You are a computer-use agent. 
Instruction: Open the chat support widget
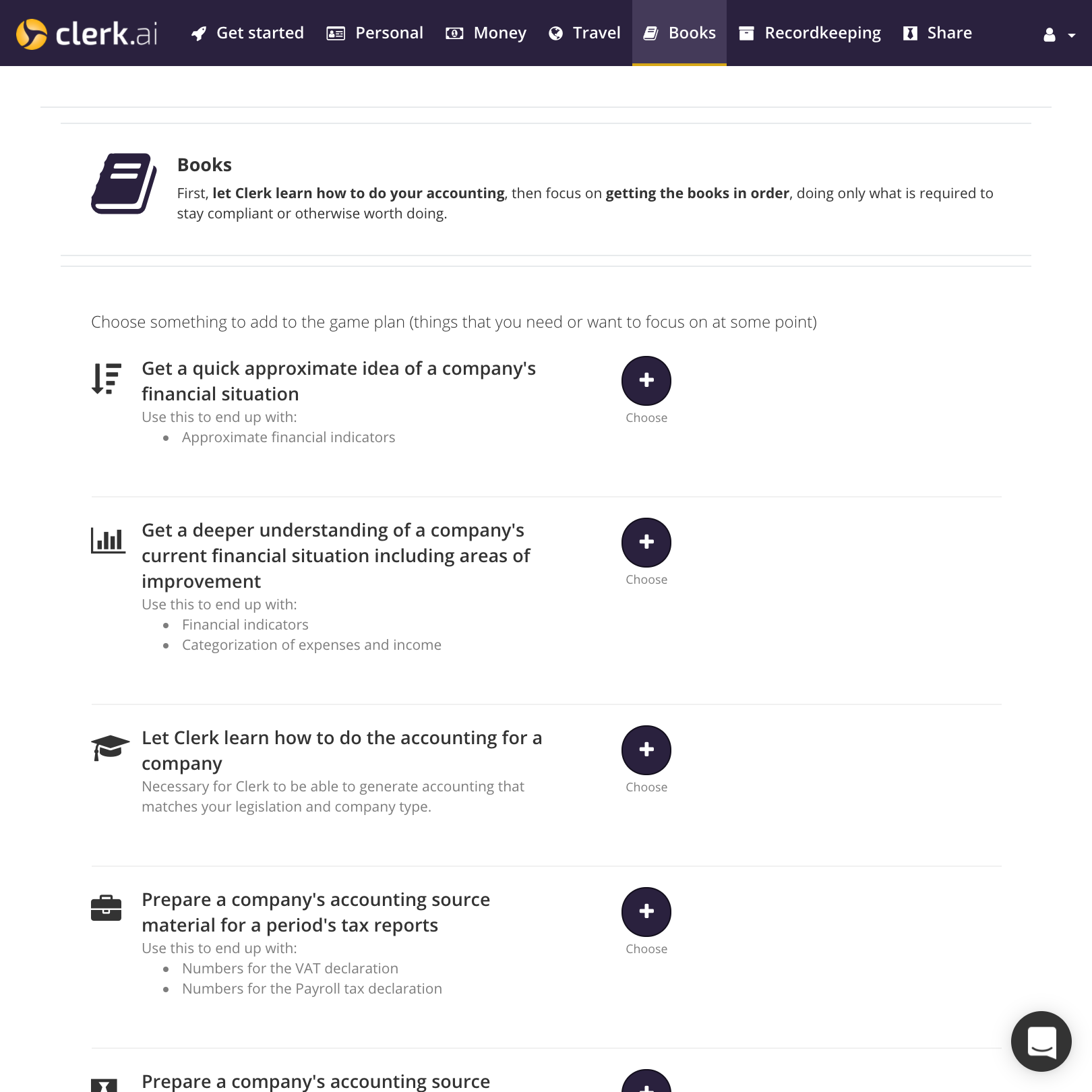pyautogui.click(x=1041, y=1041)
